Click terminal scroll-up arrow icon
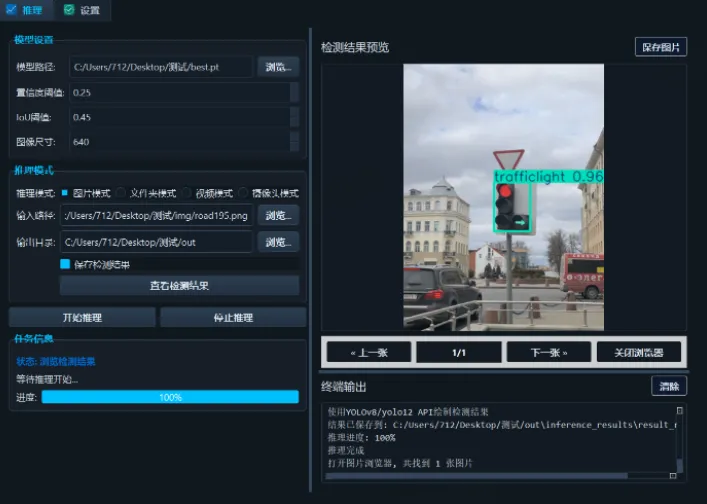 [679, 410]
